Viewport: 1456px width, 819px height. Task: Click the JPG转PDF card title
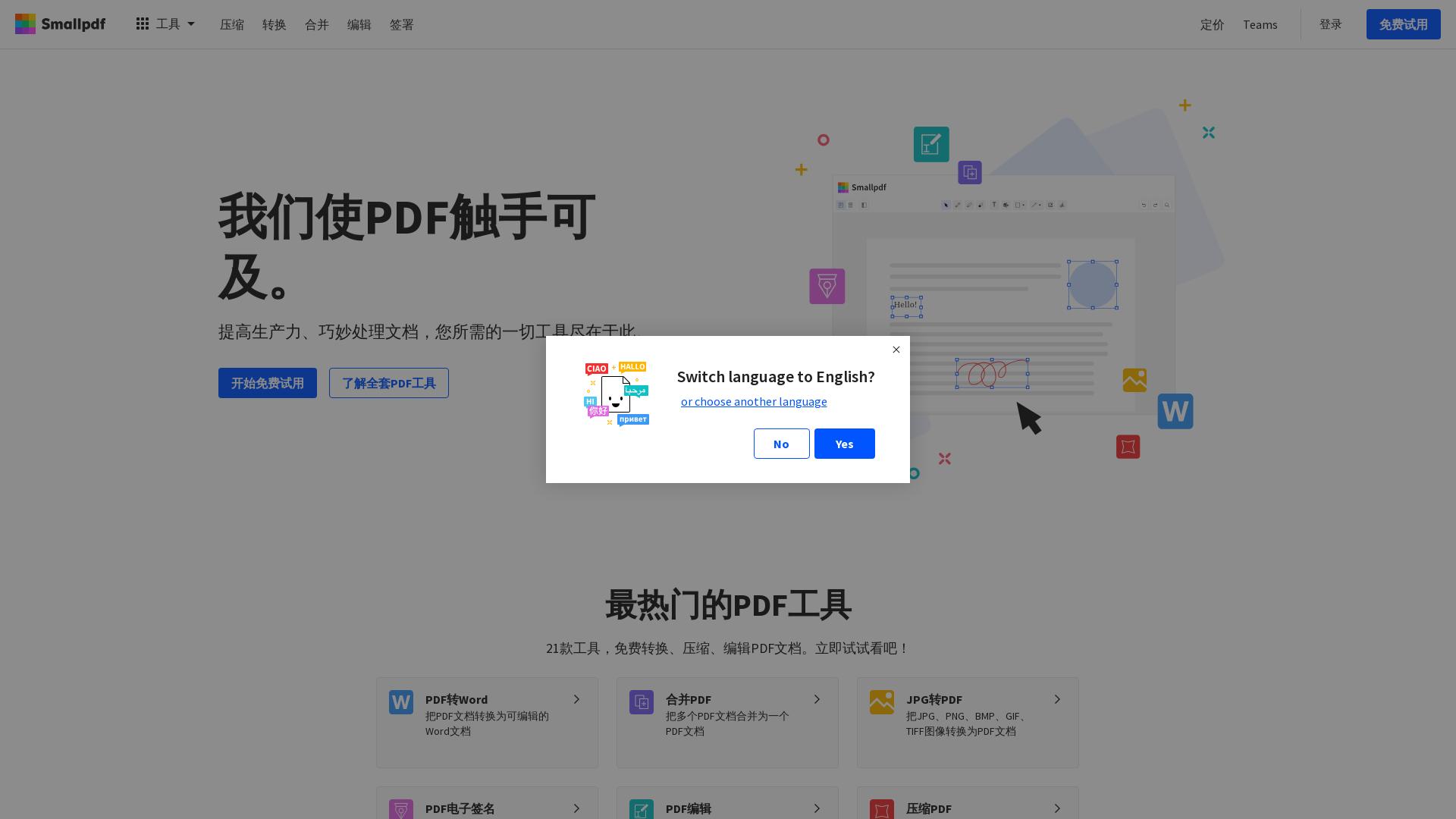pos(934,699)
